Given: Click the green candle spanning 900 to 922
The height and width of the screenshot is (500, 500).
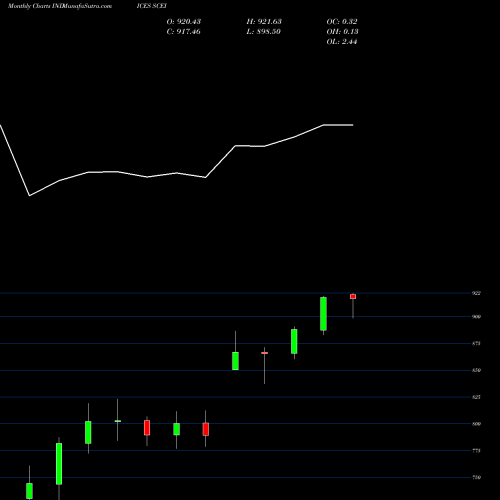Looking at the screenshot, I should pyautogui.click(x=323, y=314).
